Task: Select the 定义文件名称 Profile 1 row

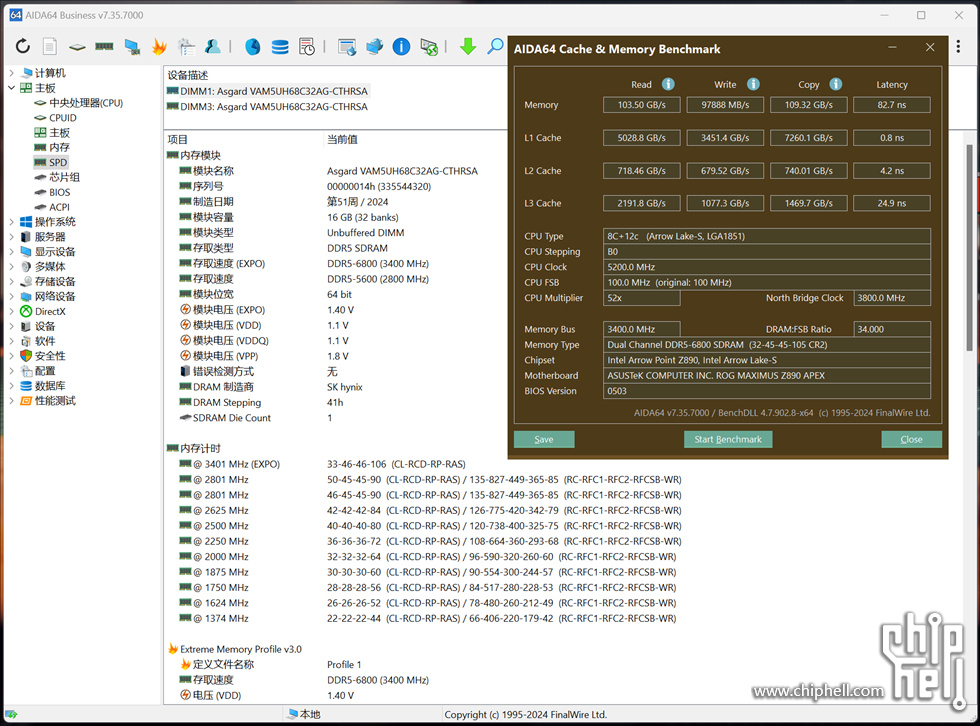Action: [270, 665]
